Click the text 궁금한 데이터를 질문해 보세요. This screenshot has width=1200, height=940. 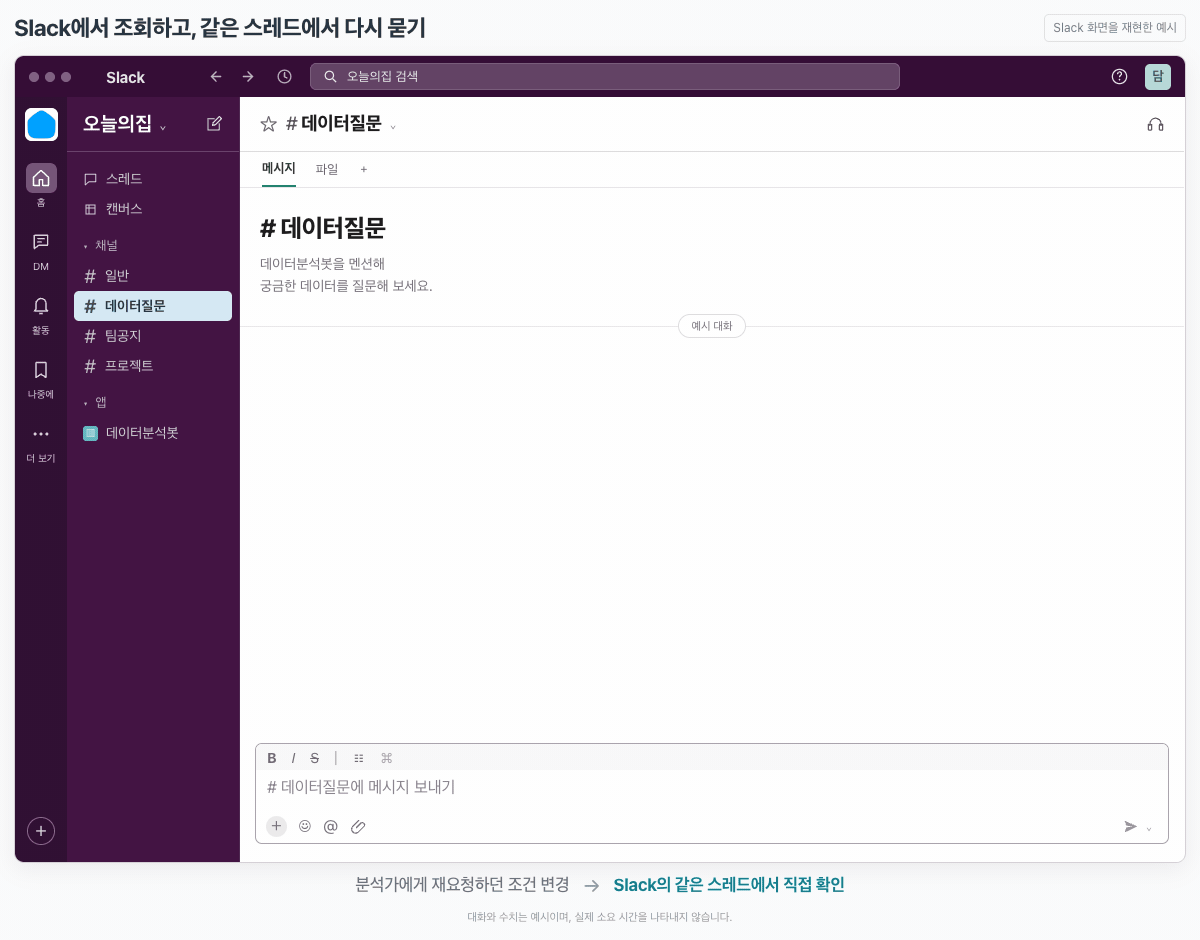[346, 286]
